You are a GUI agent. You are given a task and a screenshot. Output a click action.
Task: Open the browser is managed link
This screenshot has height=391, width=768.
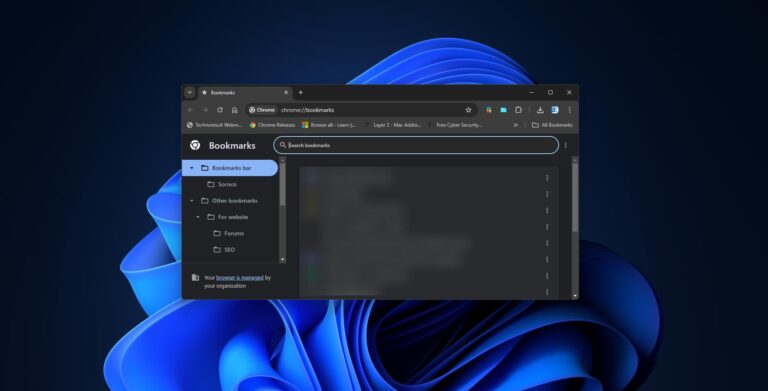(x=240, y=278)
